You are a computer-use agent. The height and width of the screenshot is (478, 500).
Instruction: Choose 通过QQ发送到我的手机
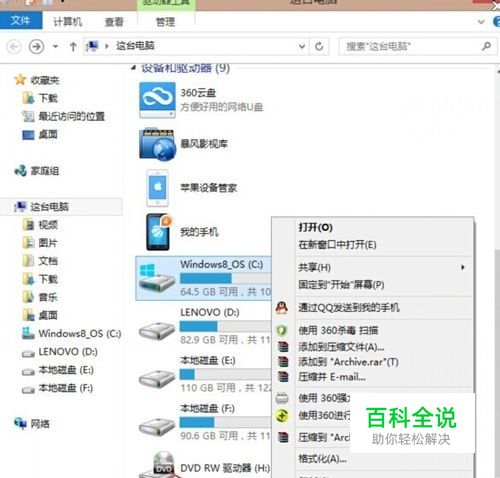pyautogui.click(x=349, y=307)
